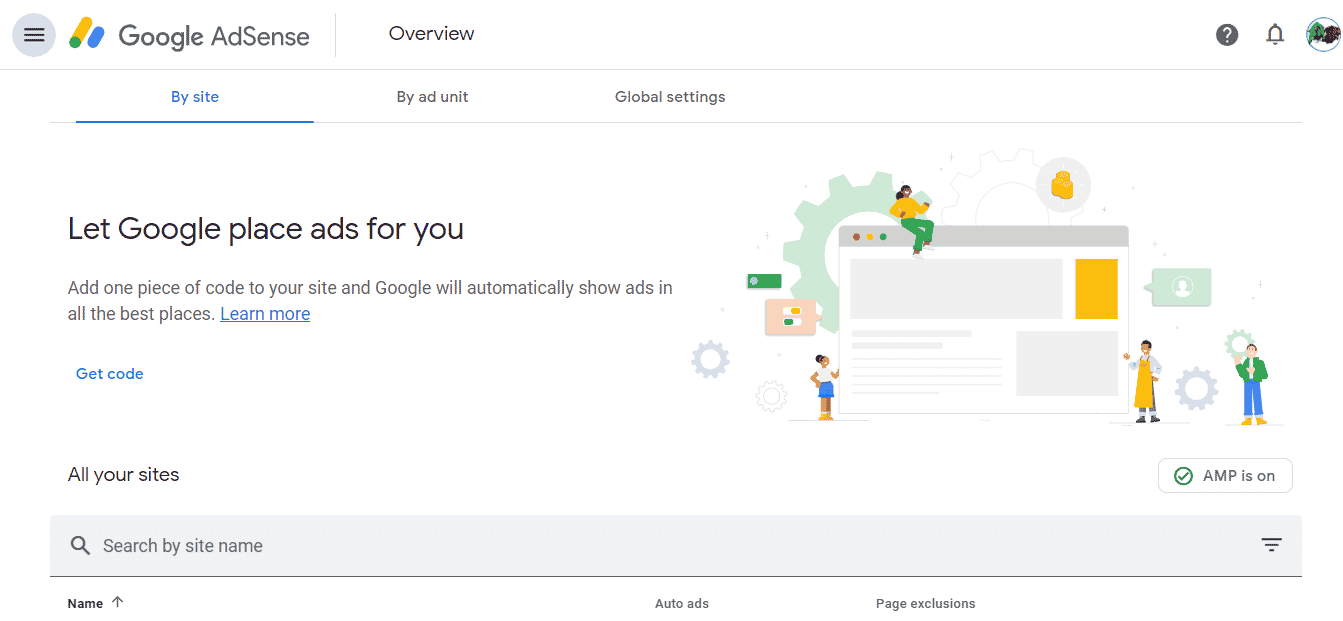This screenshot has width=1343, height=621.
Task: Open the Learn more link
Action: point(265,313)
